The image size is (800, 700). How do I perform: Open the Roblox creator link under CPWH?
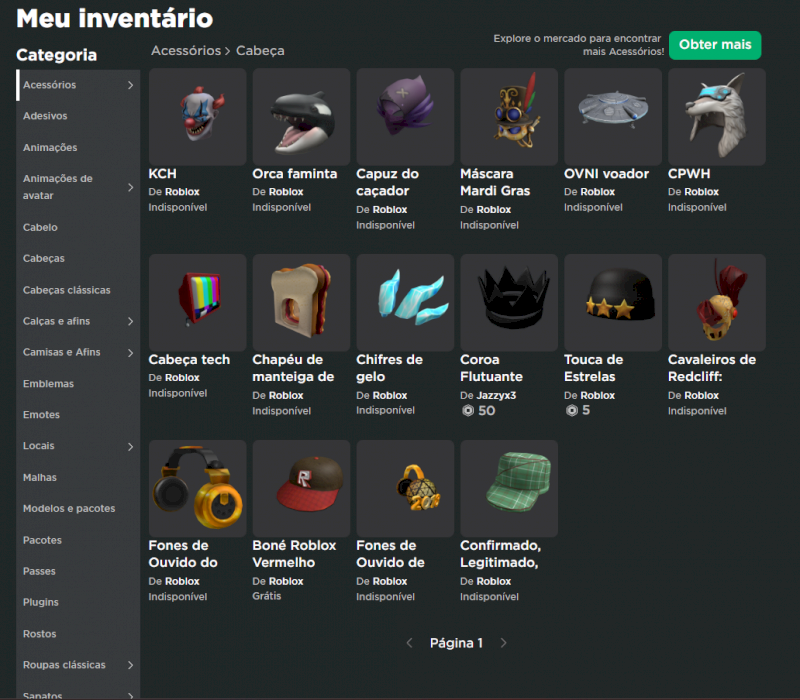702,192
